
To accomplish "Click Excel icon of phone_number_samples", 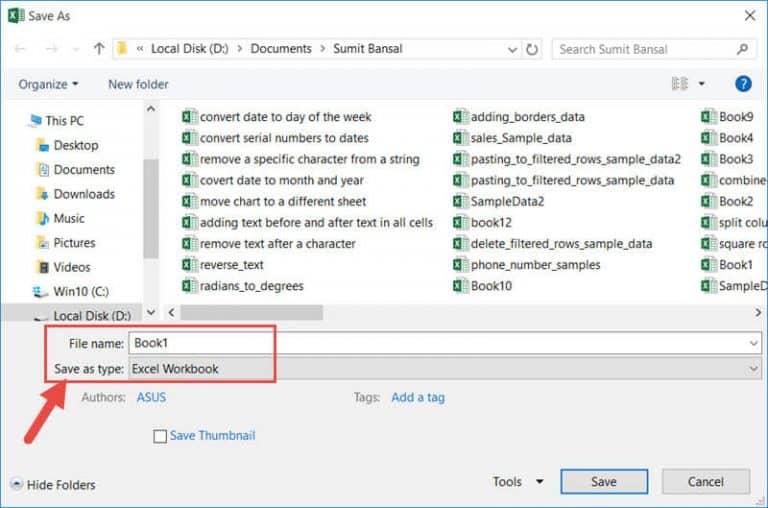I will pyautogui.click(x=460, y=265).
